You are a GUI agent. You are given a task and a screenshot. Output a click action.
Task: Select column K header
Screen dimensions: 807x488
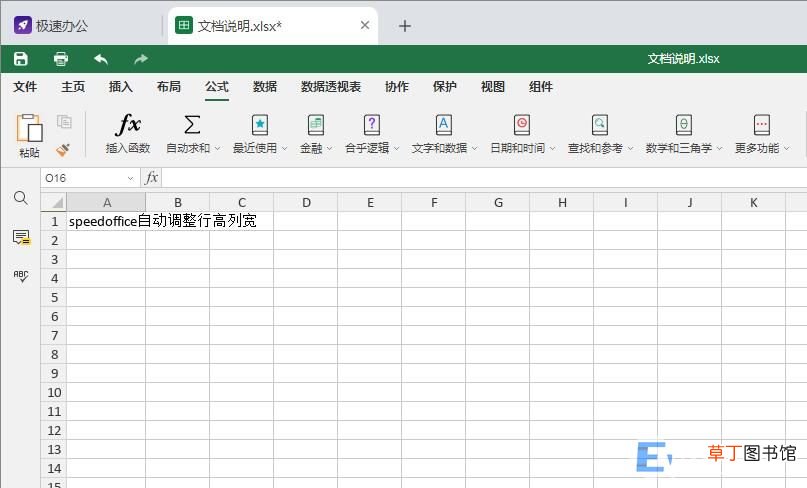click(753, 202)
